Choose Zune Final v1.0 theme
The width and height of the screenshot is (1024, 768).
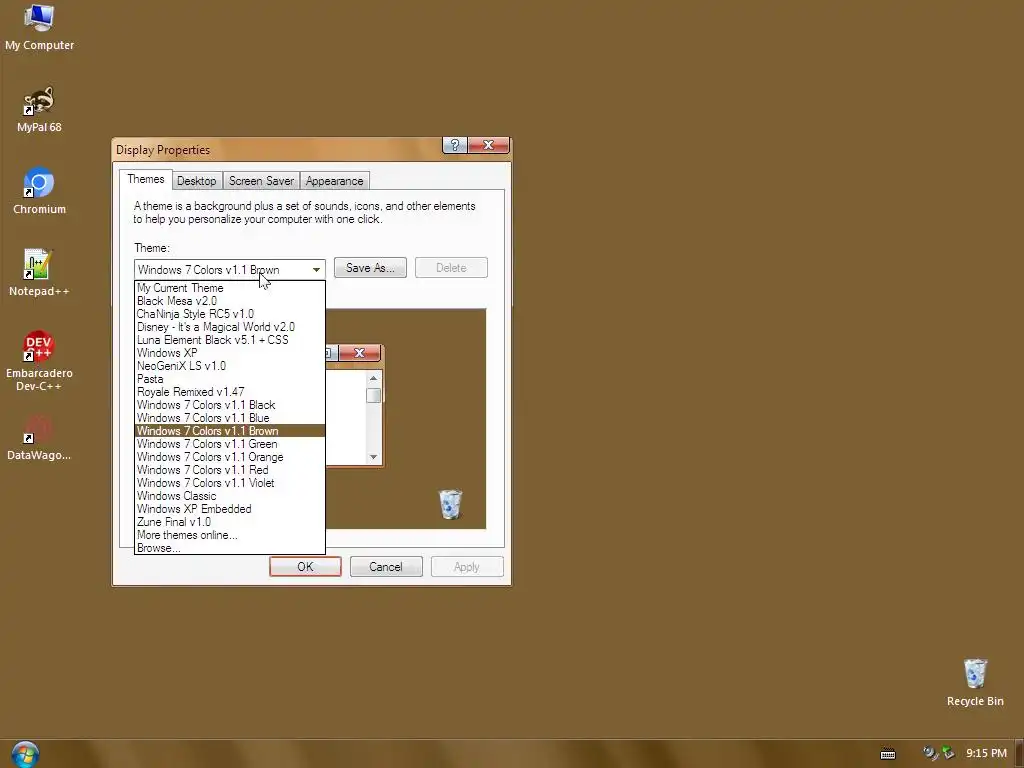[x=229, y=522]
